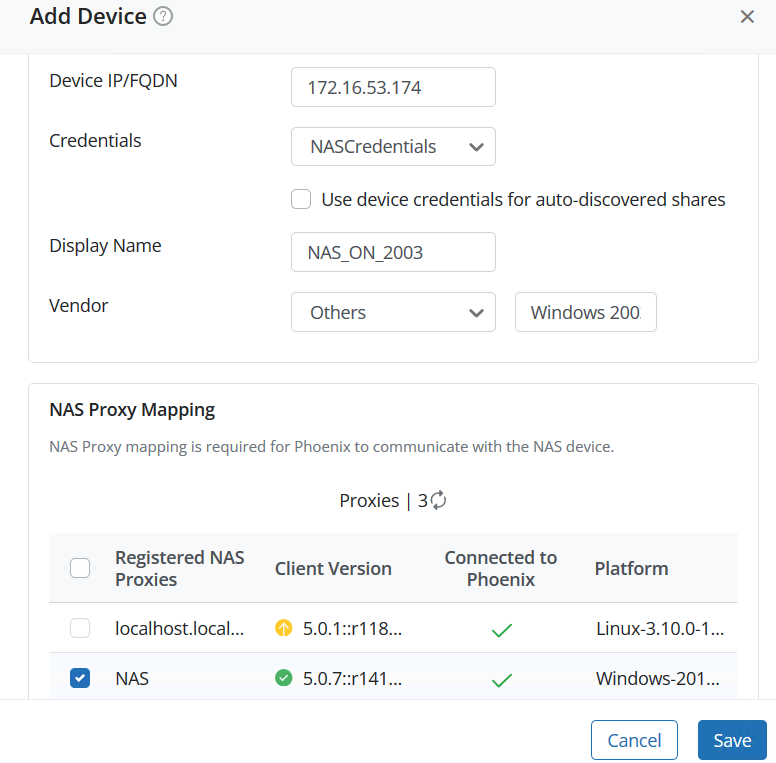Click the yellow upgrade icon for localhost proxy
776x763 pixels.
click(x=284, y=629)
